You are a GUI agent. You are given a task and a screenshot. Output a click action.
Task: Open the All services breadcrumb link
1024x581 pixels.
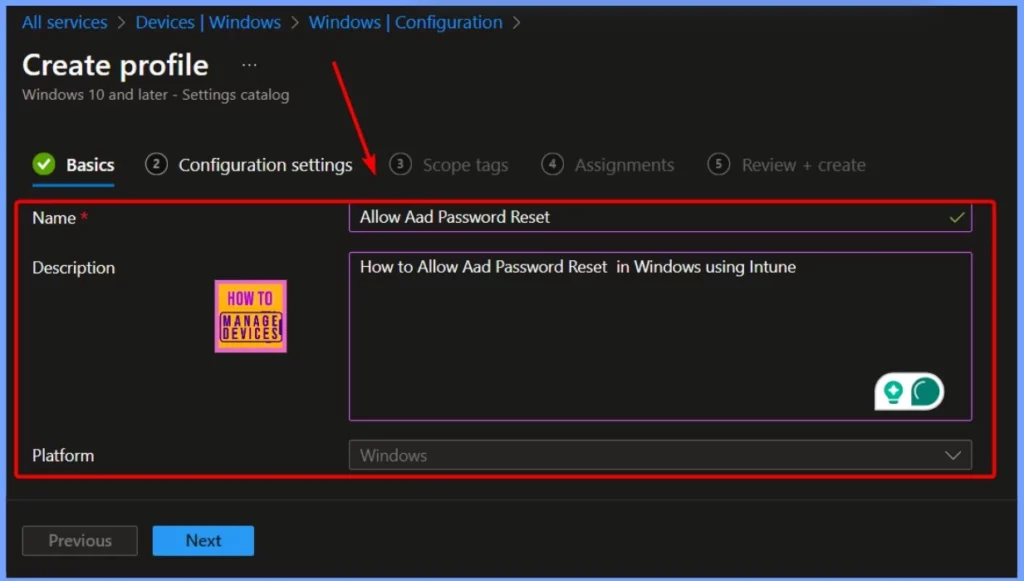pyautogui.click(x=65, y=22)
